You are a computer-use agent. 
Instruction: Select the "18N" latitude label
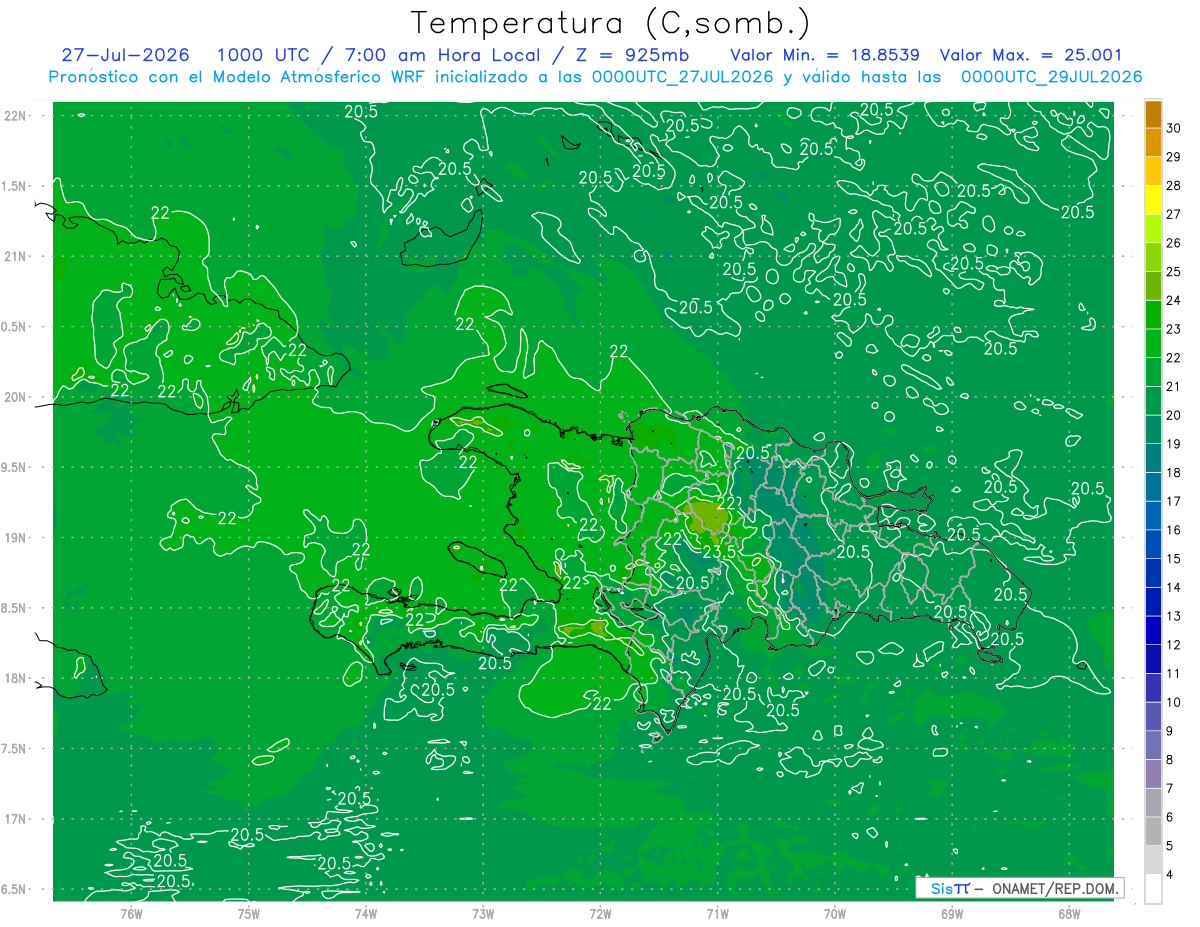click(16, 678)
